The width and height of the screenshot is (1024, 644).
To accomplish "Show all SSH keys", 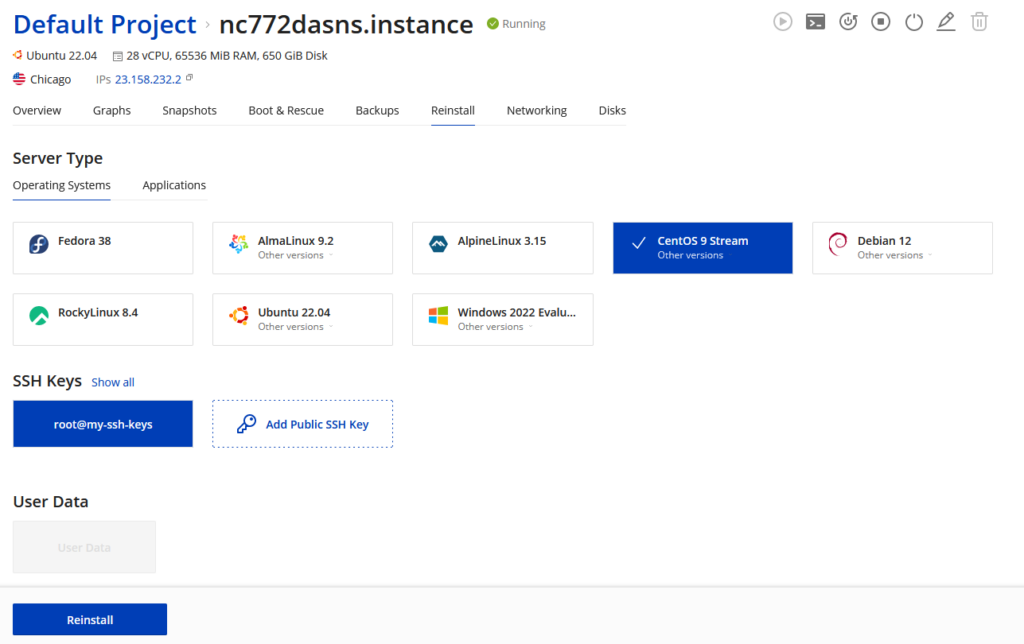I will 112,382.
